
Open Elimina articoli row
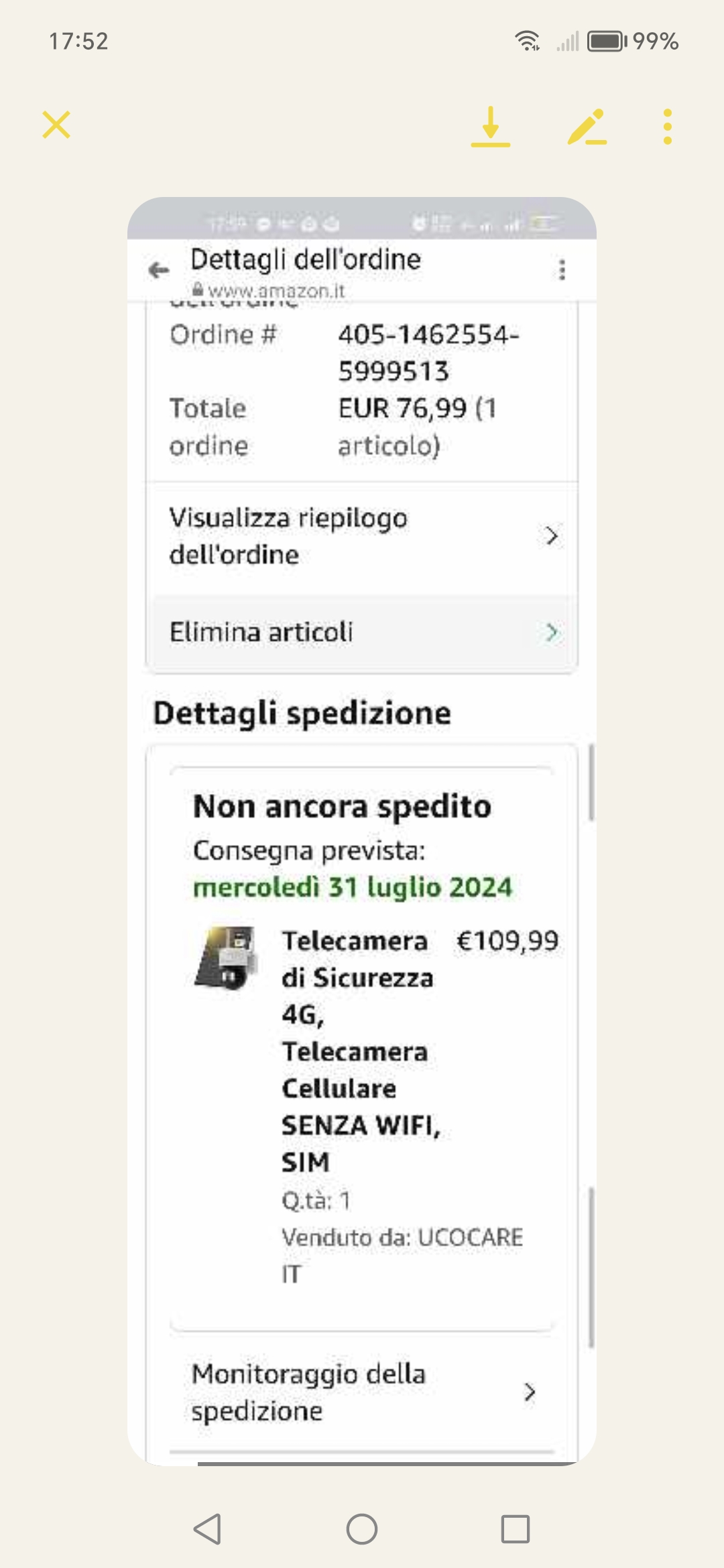362,632
